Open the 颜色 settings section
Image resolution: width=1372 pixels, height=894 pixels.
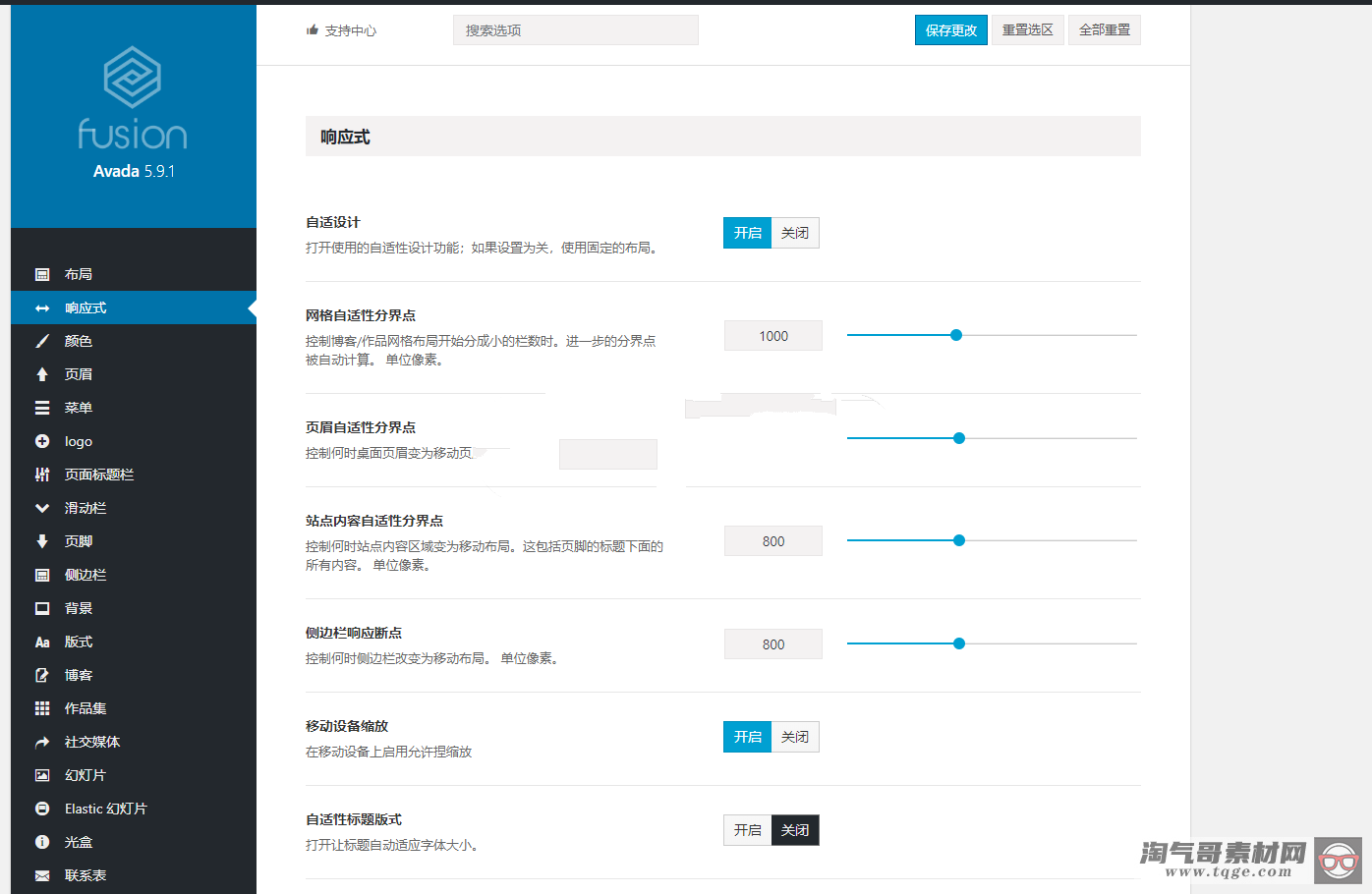[134, 341]
